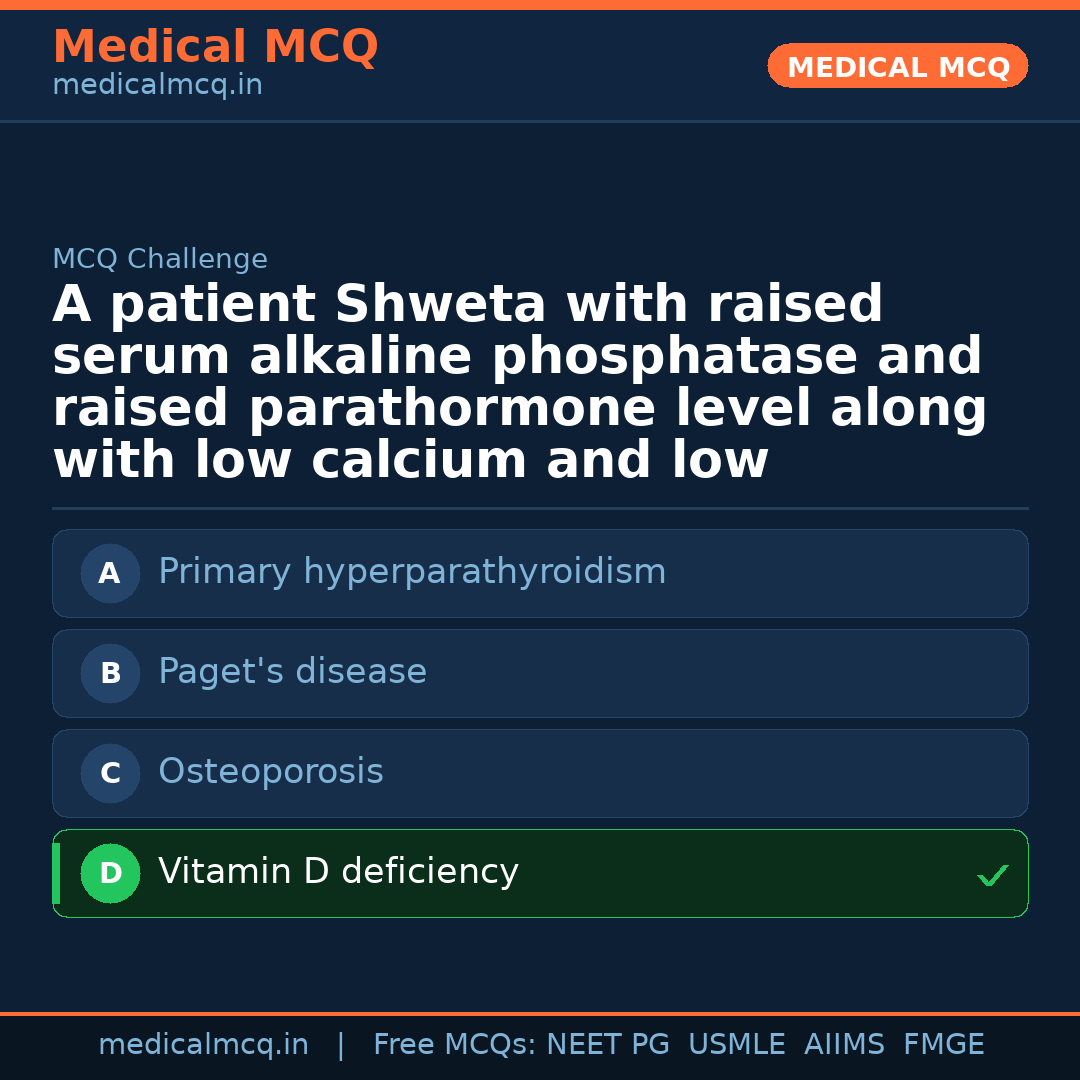Click the green checkmark icon on option D
Viewport: 1080px width, 1080px height.
point(992,876)
